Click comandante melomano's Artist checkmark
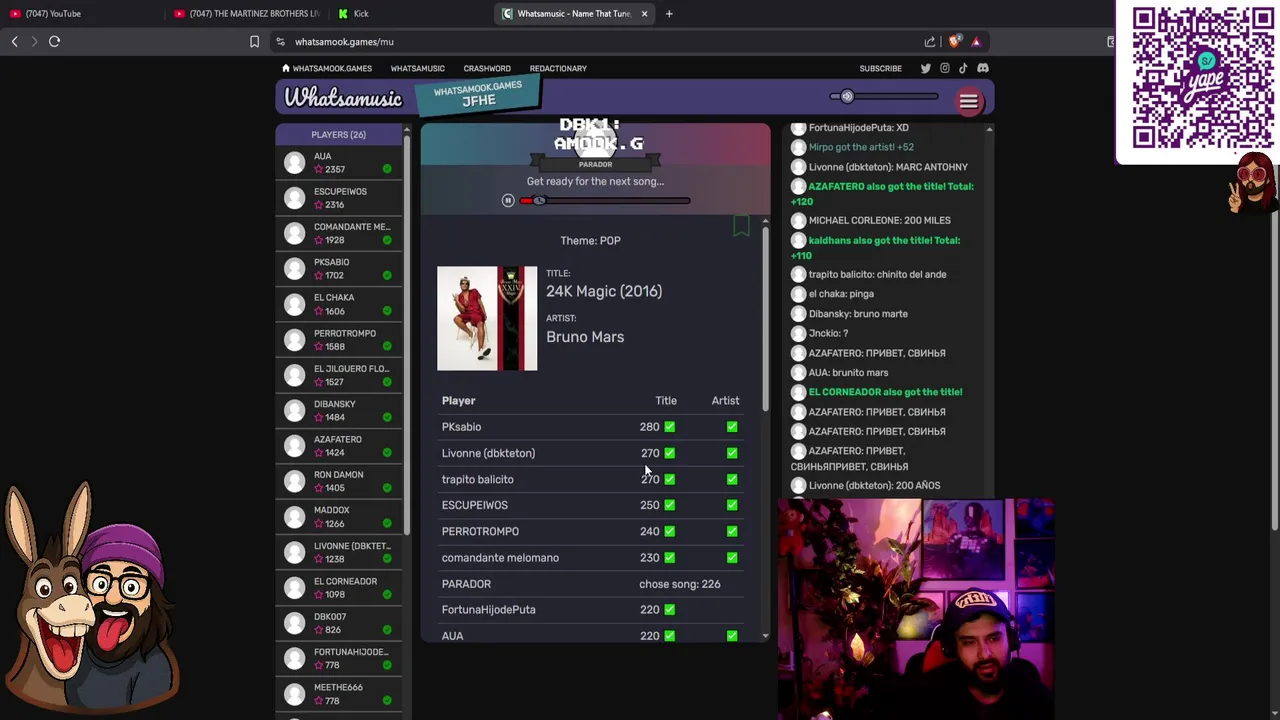Viewport: 1280px width, 720px height. click(x=732, y=558)
